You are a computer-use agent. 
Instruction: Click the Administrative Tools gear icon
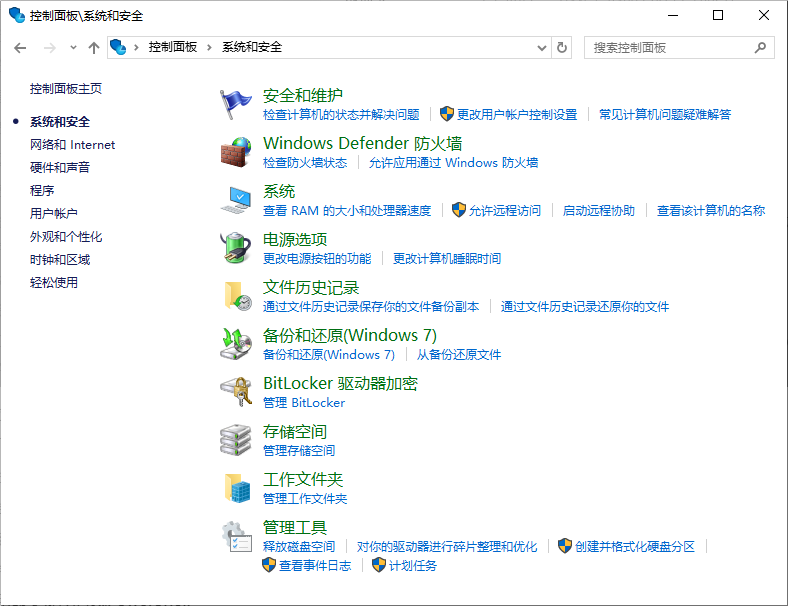(x=237, y=537)
